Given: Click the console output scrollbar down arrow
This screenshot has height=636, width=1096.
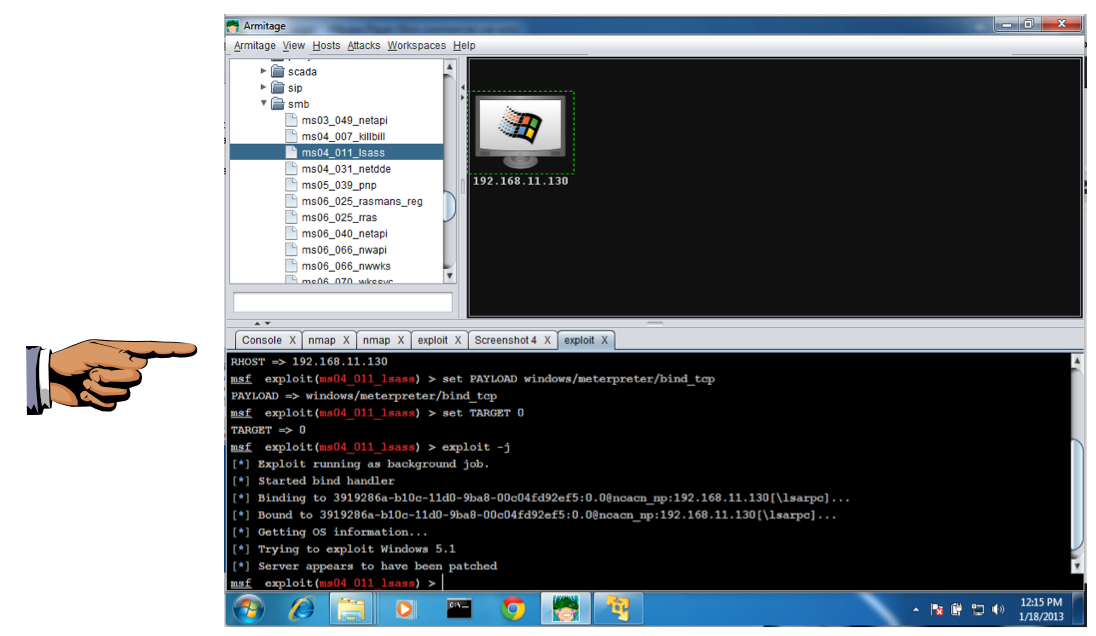Looking at the screenshot, I should pos(1077,565).
